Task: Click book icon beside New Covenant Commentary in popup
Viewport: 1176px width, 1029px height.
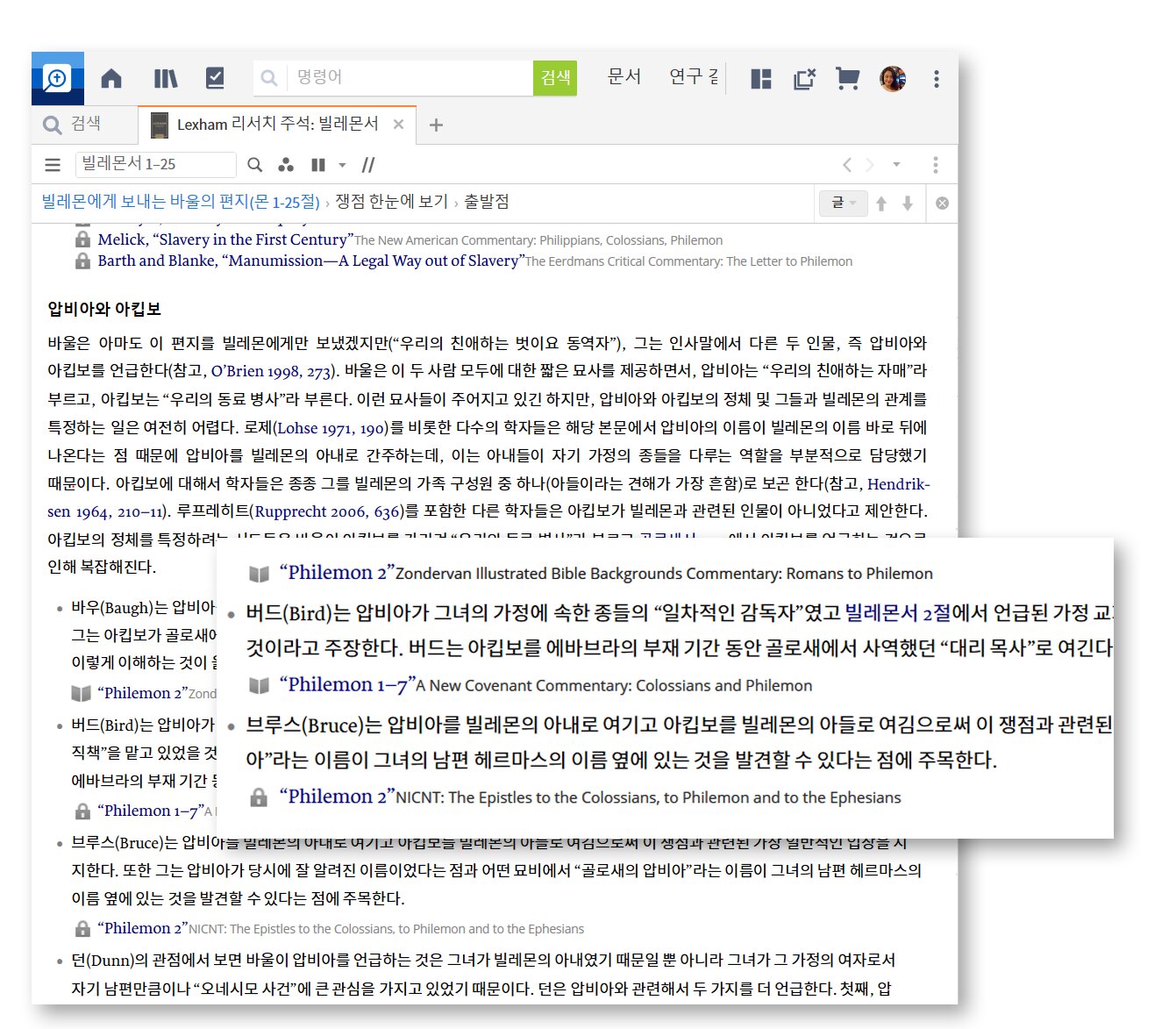Action: point(259,686)
